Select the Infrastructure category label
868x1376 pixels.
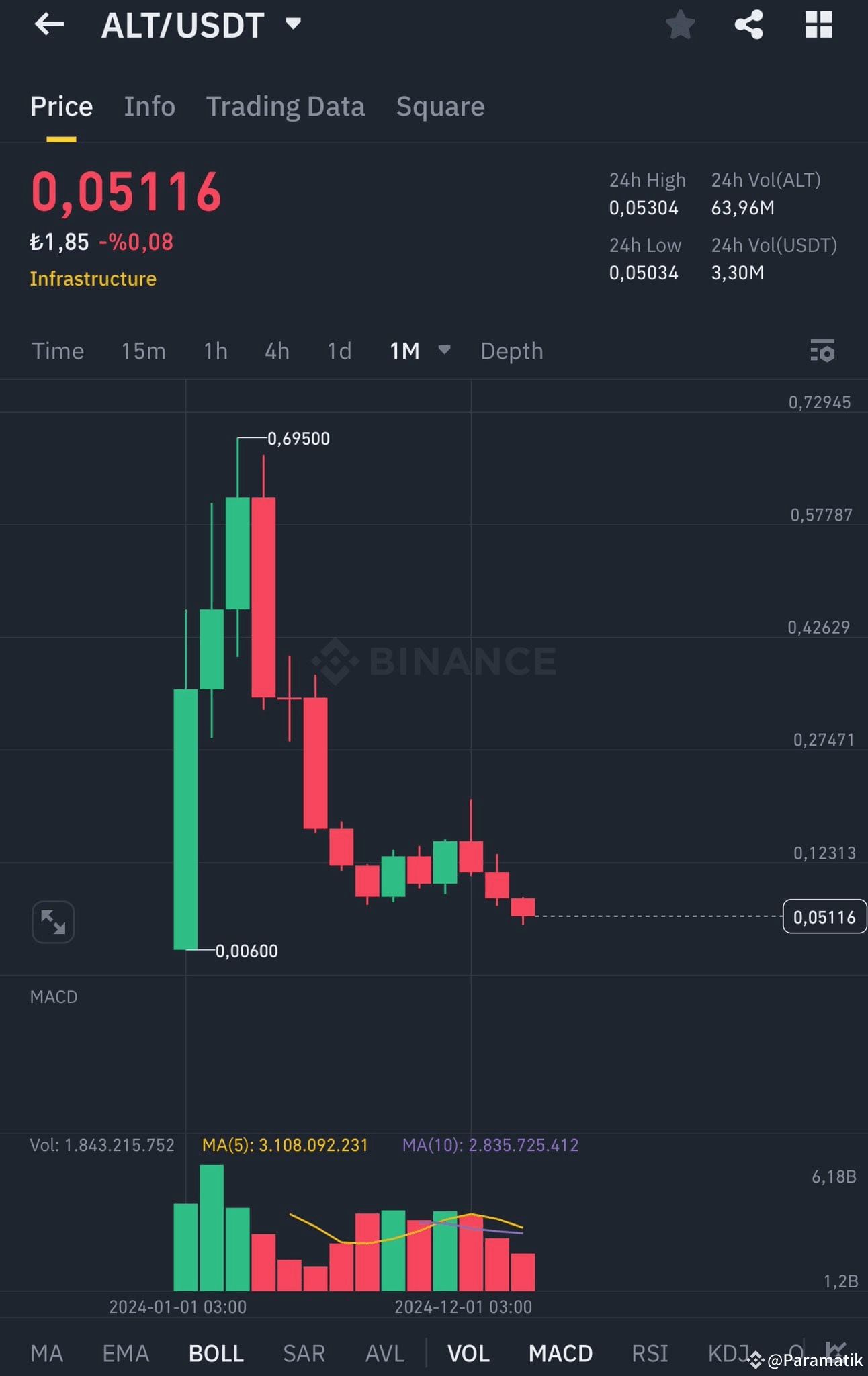click(x=93, y=278)
